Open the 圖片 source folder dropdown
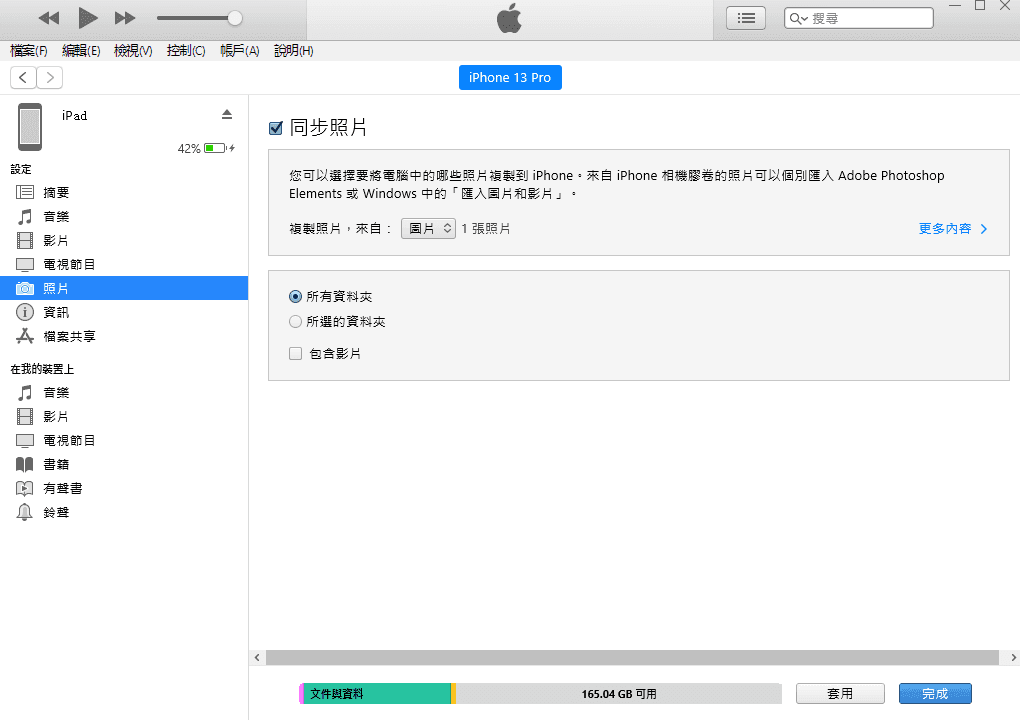This screenshot has height=720, width=1020. (x=428, y=229)
